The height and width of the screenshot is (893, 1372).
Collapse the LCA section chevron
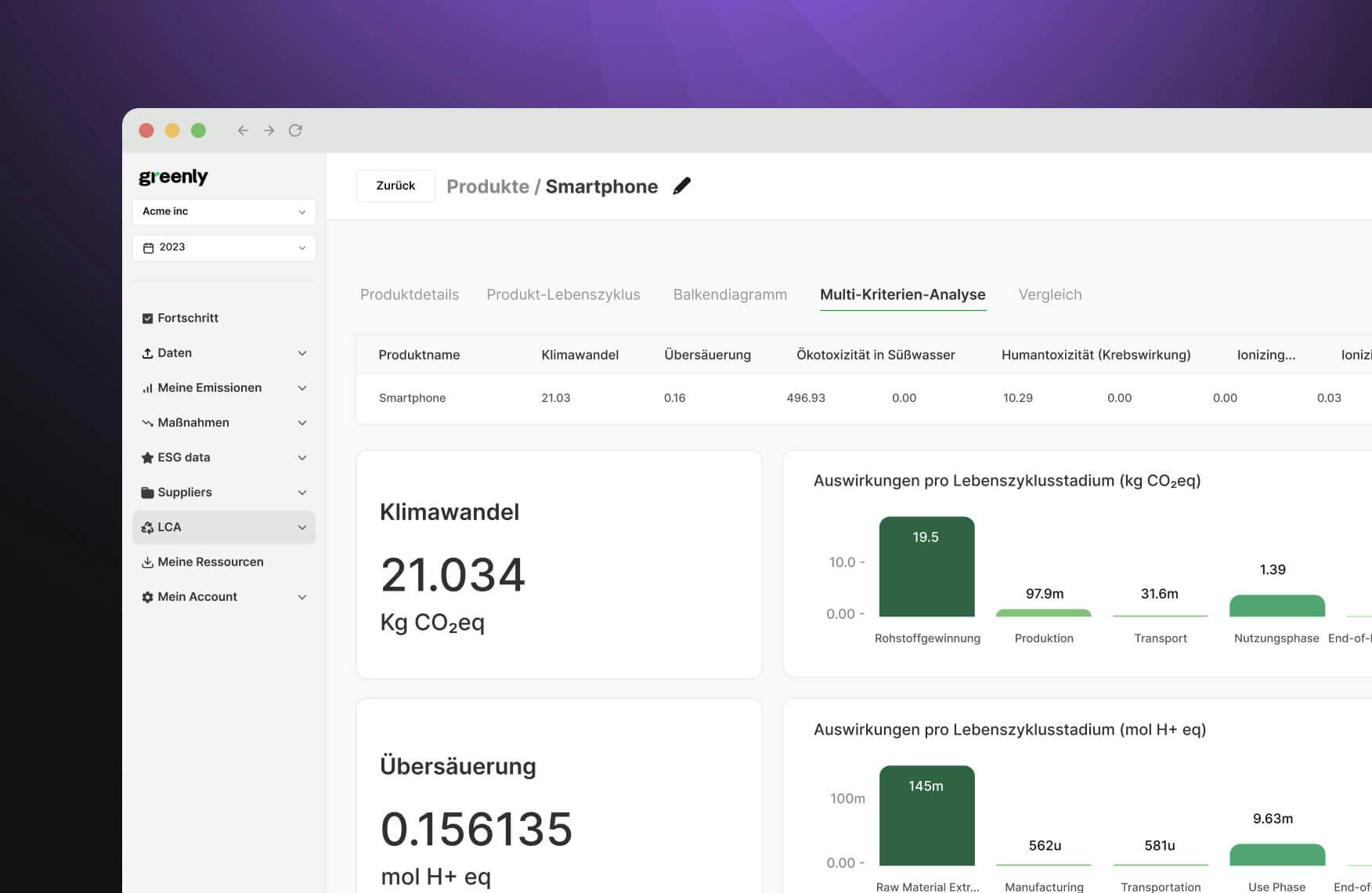[x=302, y=527]
